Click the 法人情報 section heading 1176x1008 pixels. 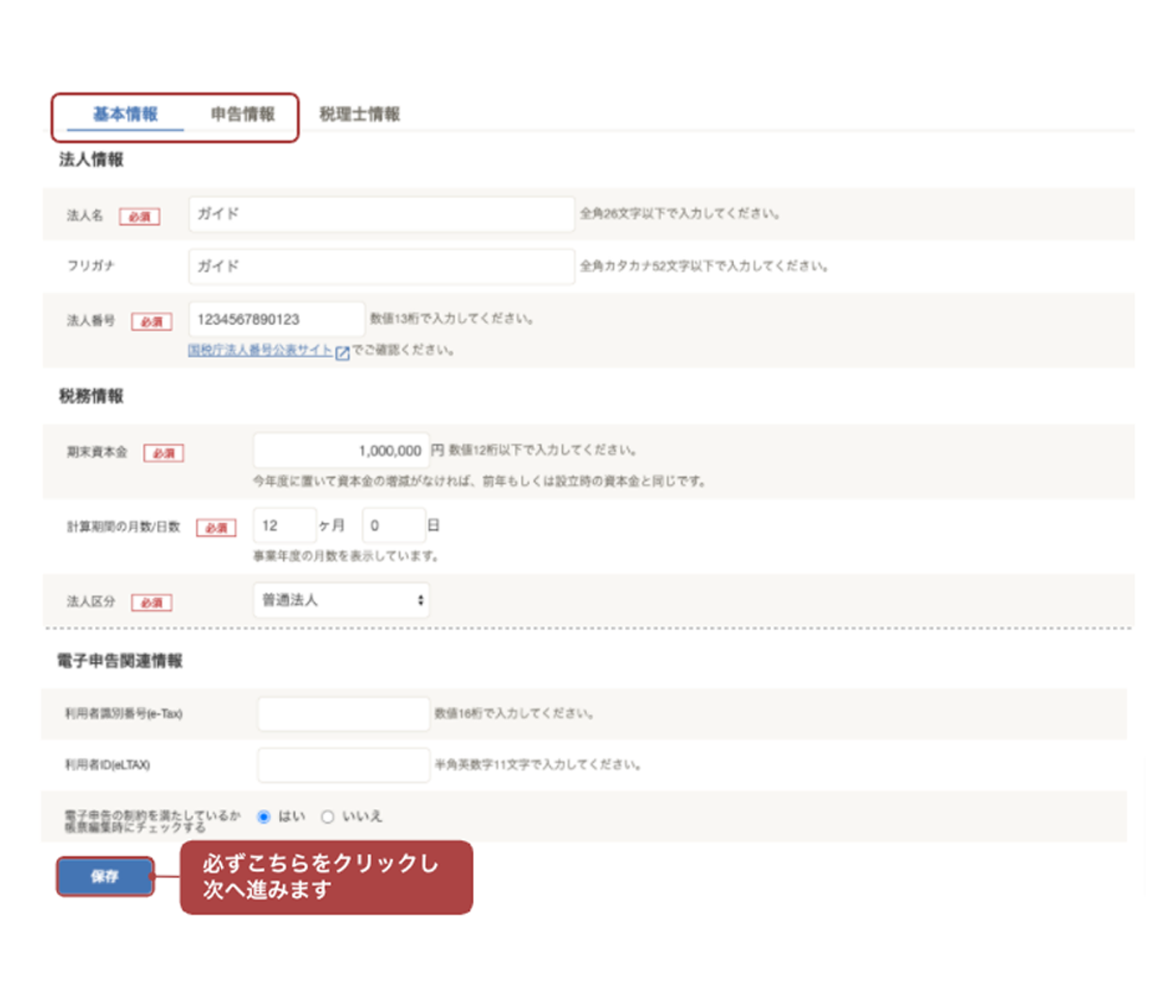(91, 160)
